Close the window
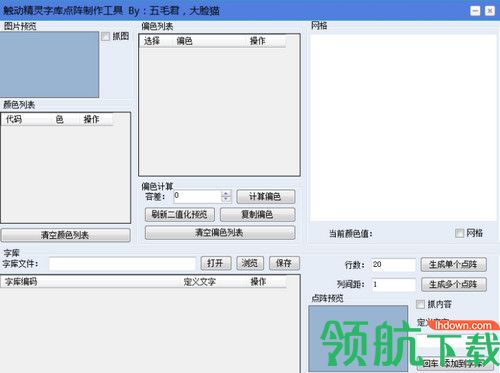Screen dimensions: 500x373 click(x=490, y=11)
